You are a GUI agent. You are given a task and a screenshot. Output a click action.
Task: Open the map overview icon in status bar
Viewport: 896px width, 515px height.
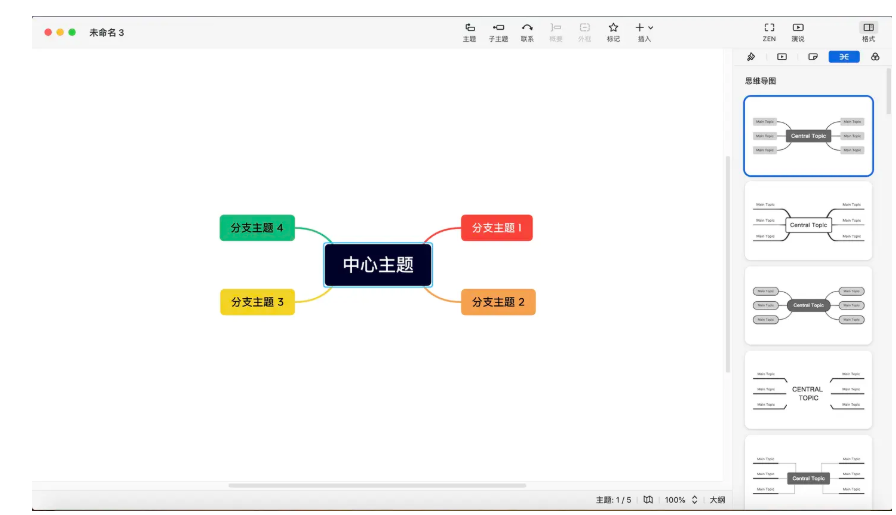[648, 499]
